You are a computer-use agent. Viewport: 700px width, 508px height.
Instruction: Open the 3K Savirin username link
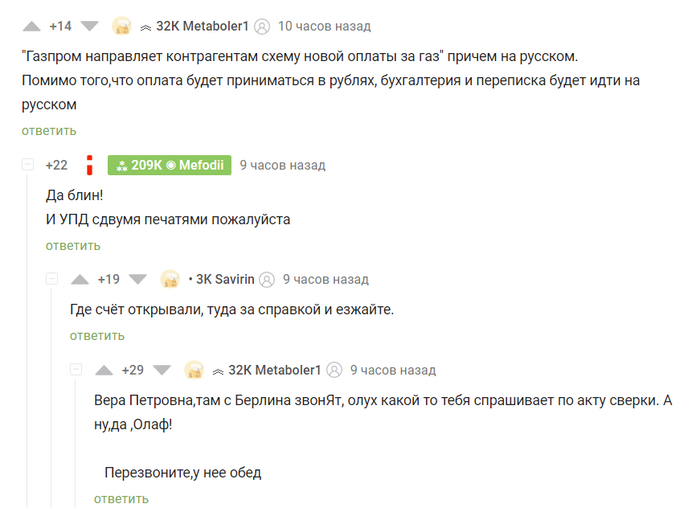(226, 280)
